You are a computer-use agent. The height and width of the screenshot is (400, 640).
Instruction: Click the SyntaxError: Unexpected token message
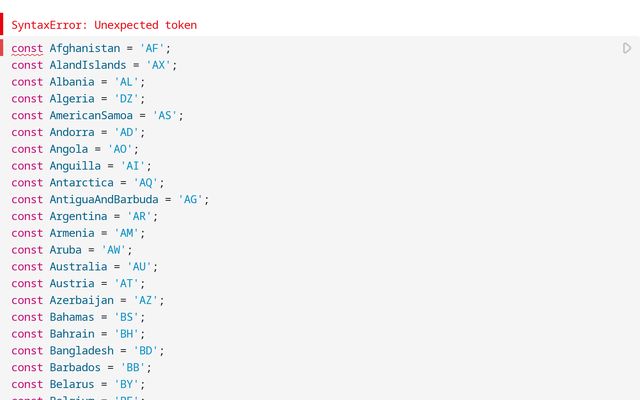tap(104, 25)
